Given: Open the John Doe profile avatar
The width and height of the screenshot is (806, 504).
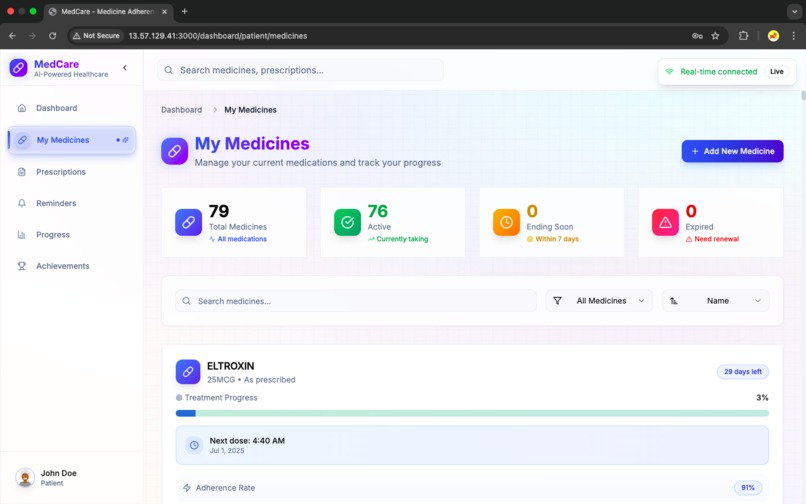Looking at the screenshot, I should pos(25,477).
